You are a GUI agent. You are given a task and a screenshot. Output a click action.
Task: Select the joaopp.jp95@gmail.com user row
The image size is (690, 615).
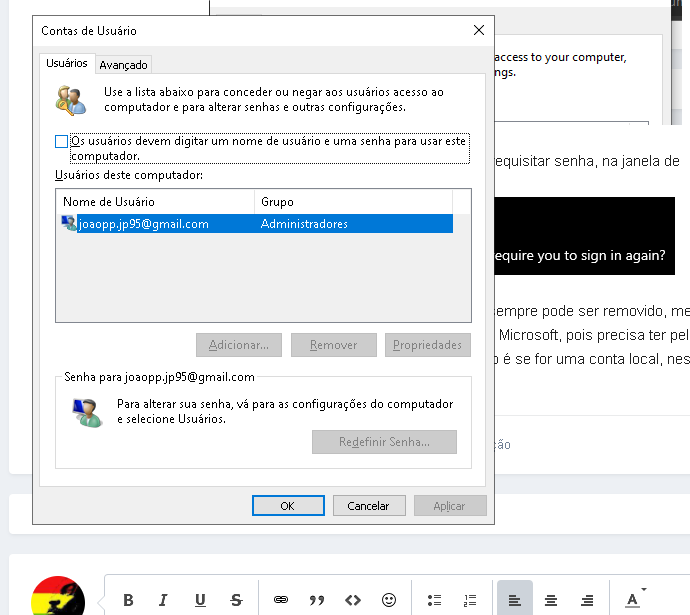coord(257,223)
